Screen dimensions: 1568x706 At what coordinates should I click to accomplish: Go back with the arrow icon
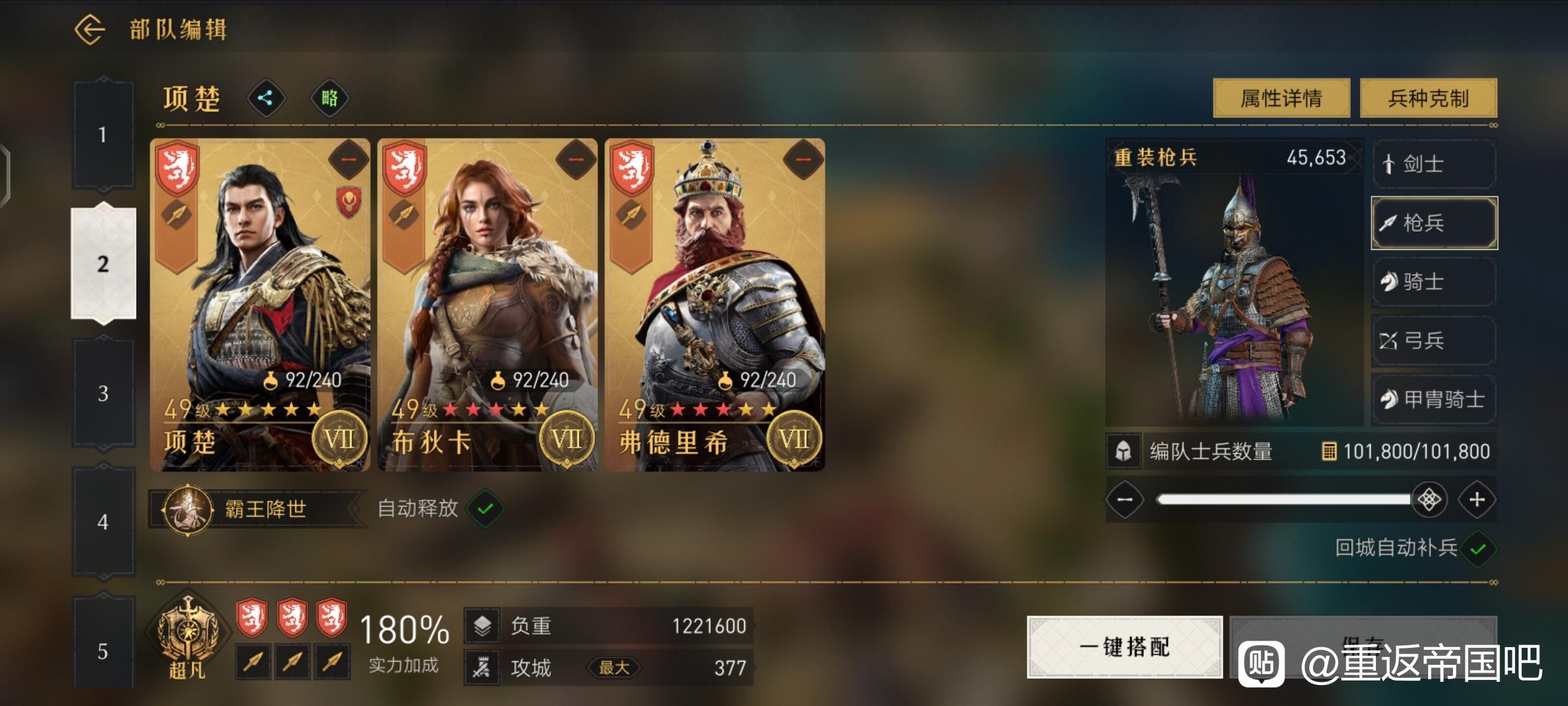point(90,30)
